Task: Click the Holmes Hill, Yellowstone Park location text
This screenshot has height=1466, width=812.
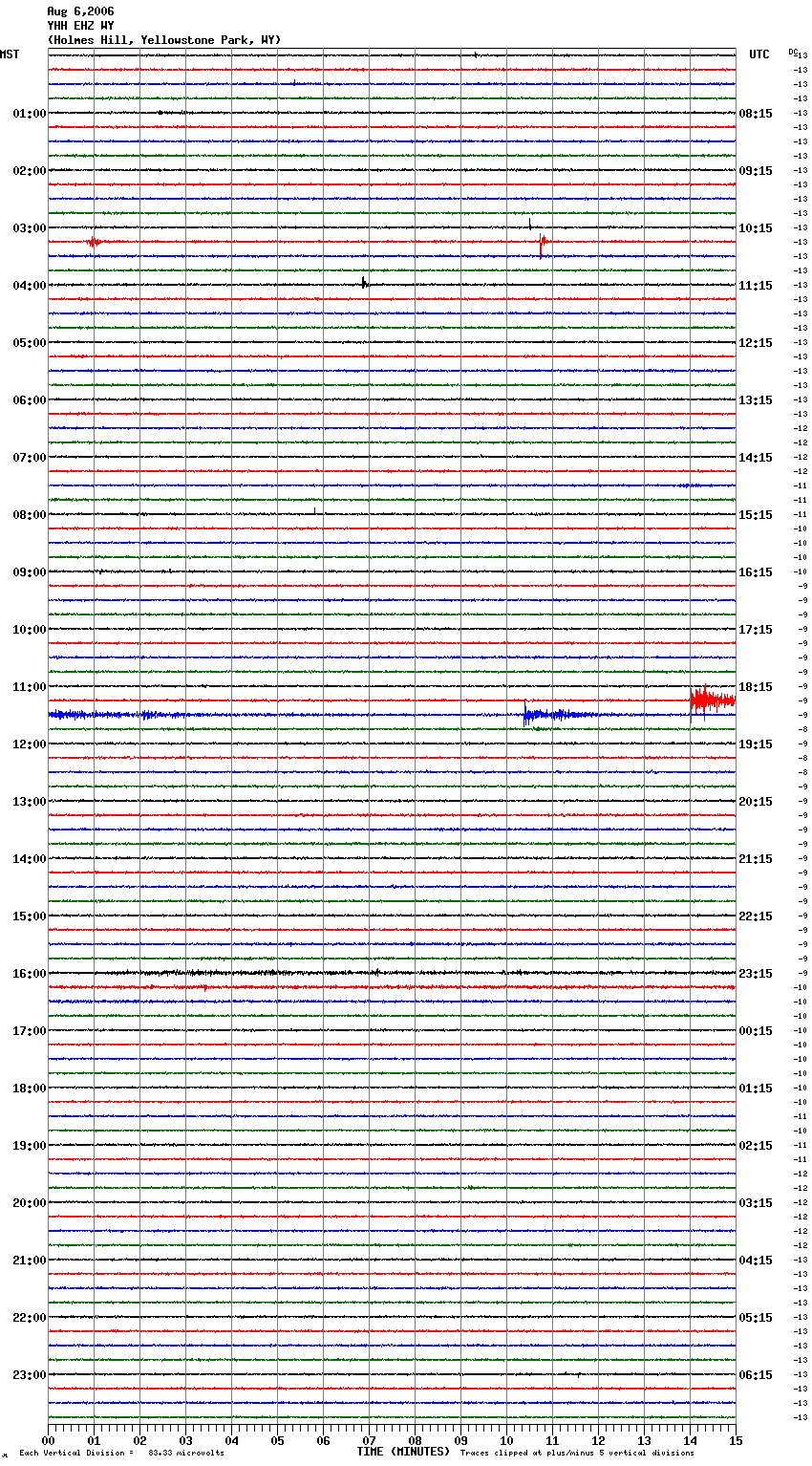Action: [x=164, y=40]
